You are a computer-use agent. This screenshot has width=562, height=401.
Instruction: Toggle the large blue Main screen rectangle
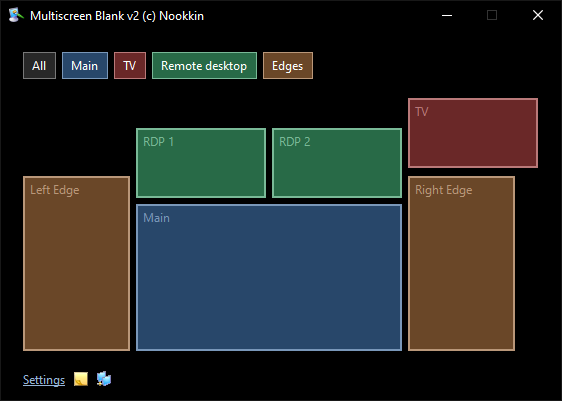coord(269,277)
